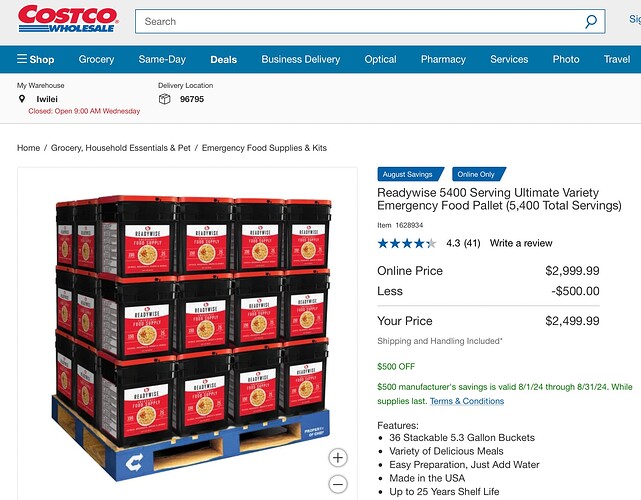The width and height of the screenshot is (641, 500).
Task: Click the star rating icons
Action: (x=407, y=244)
